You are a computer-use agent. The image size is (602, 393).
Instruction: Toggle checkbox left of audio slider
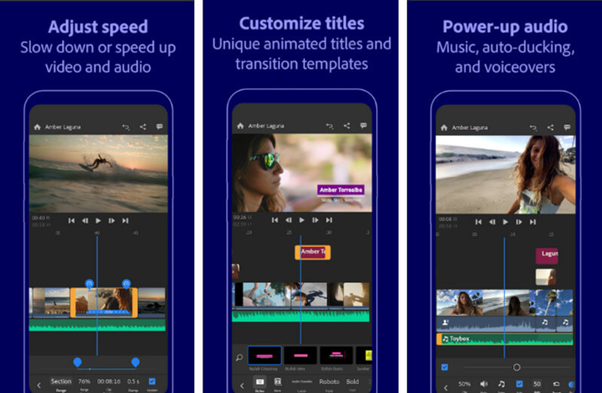(x=445, y=367)
